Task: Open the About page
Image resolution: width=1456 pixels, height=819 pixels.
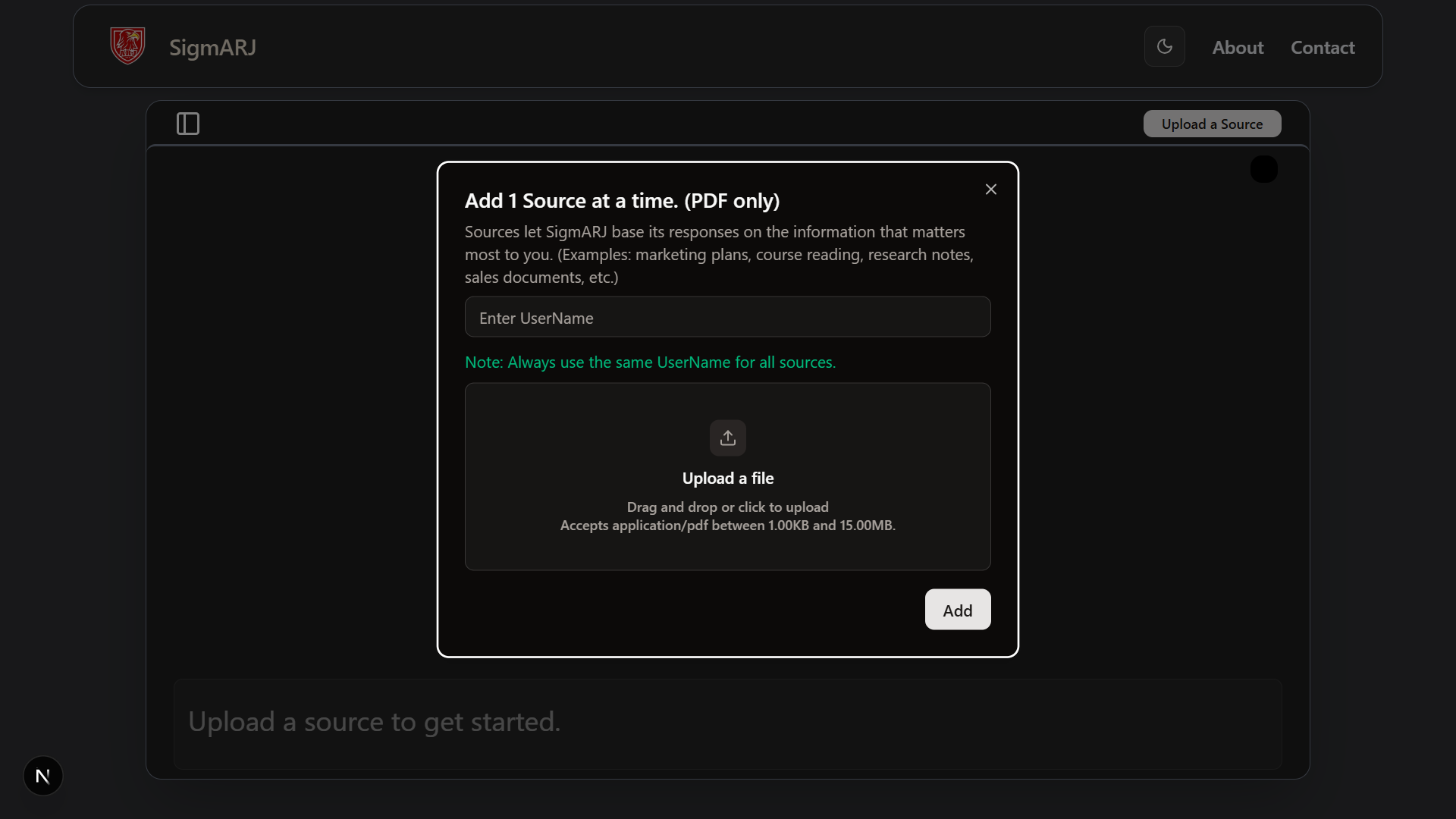Action: click(x=1238, y=47)
